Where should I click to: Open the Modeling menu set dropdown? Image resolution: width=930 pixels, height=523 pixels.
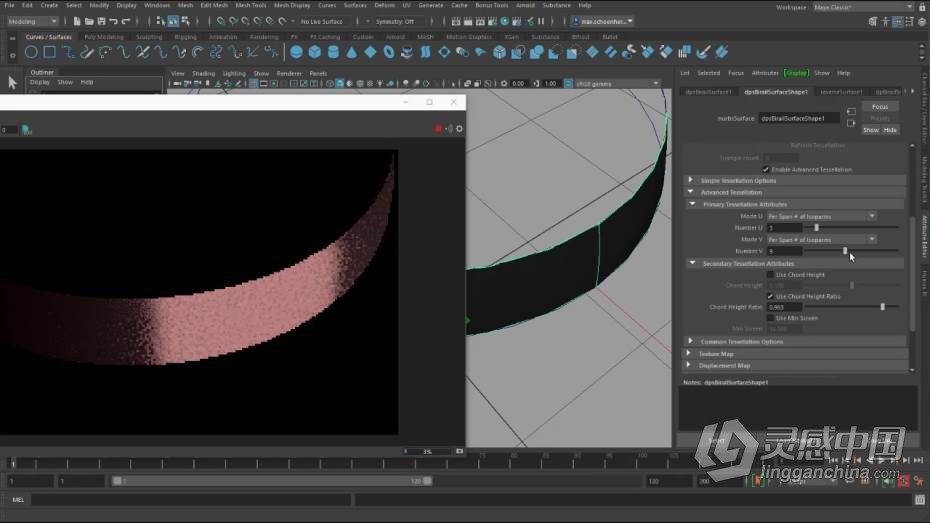pyautogui.click(x=32, y=21)
